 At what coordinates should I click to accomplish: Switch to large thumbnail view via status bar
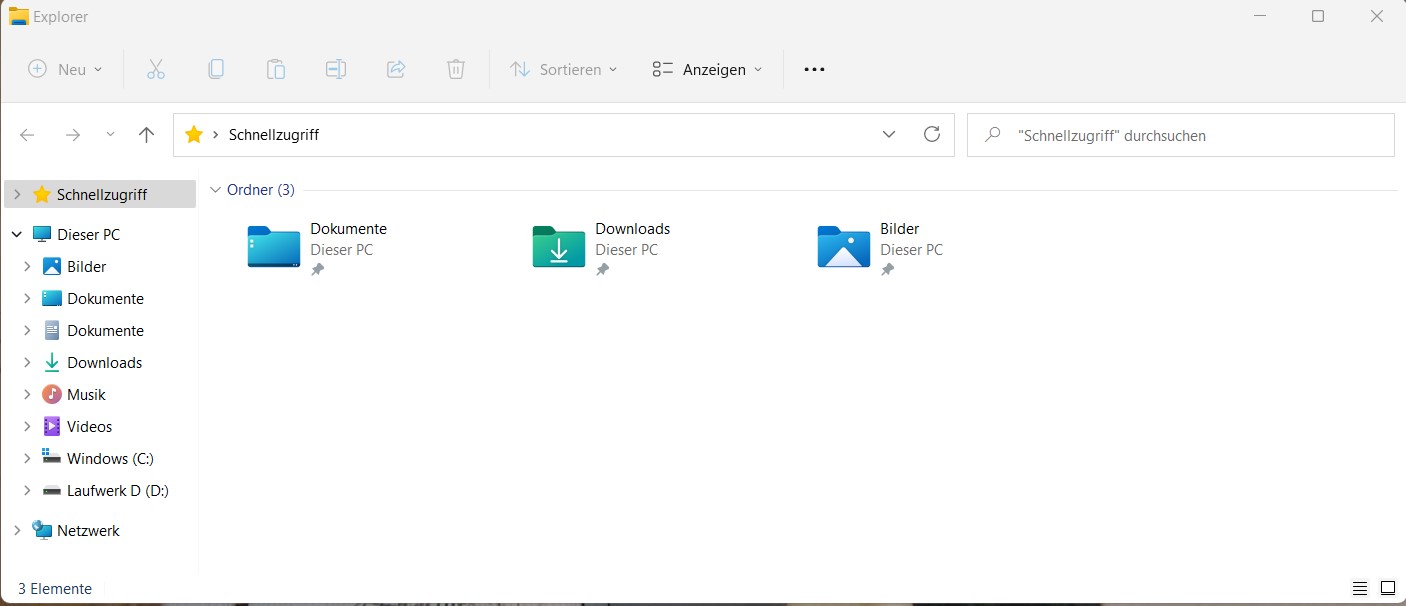click(x=1386, y=588)
